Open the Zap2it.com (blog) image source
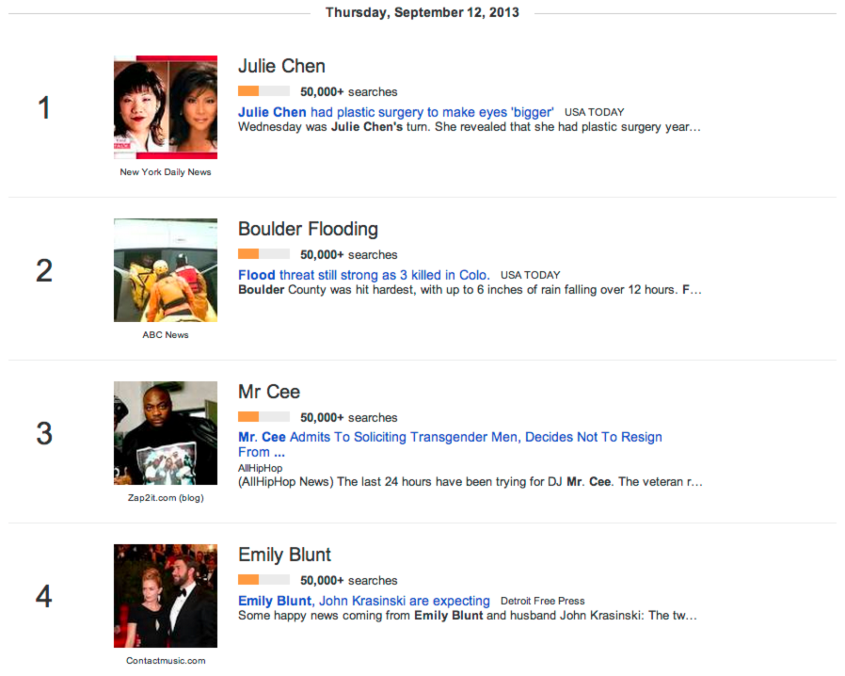 [x=165, y=497]
